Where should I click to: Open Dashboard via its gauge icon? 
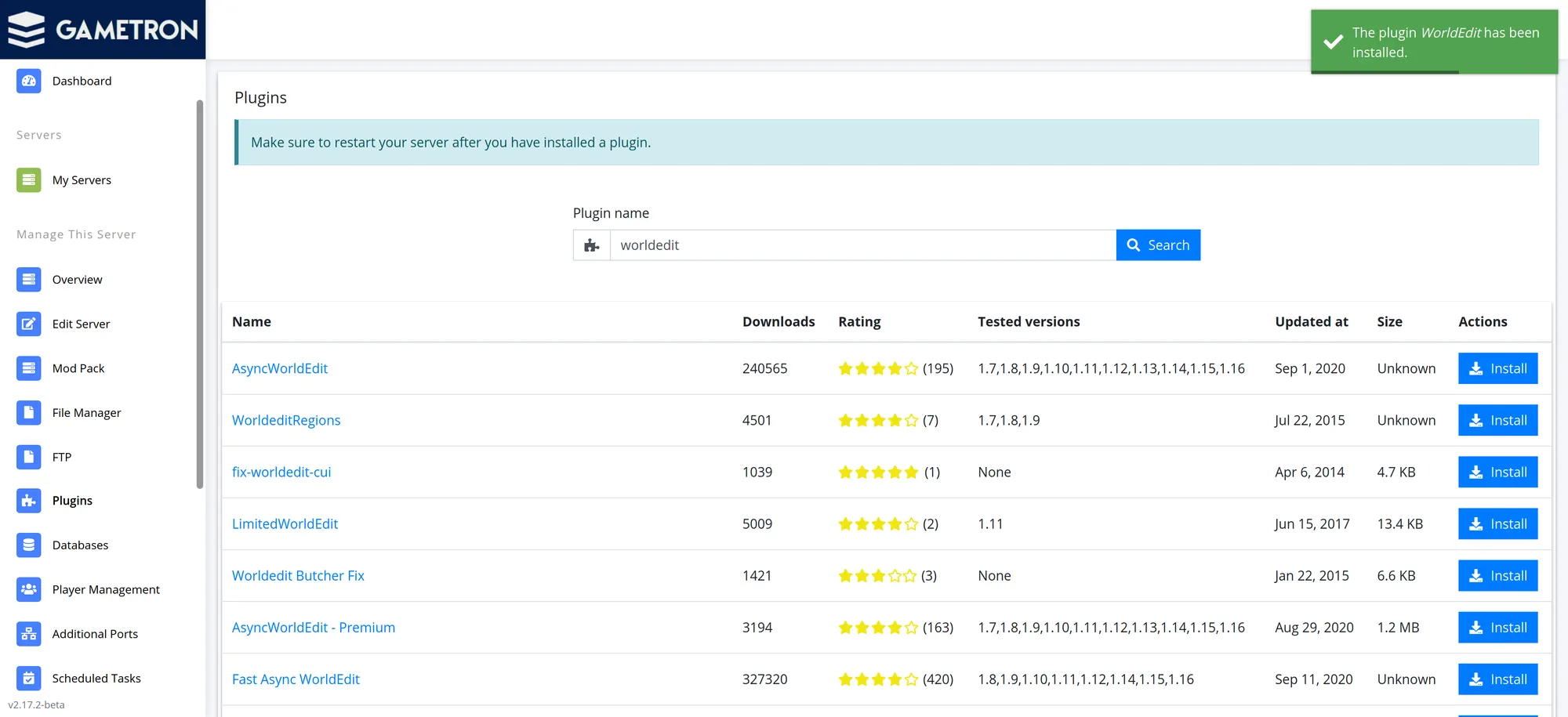coord(29,81)
